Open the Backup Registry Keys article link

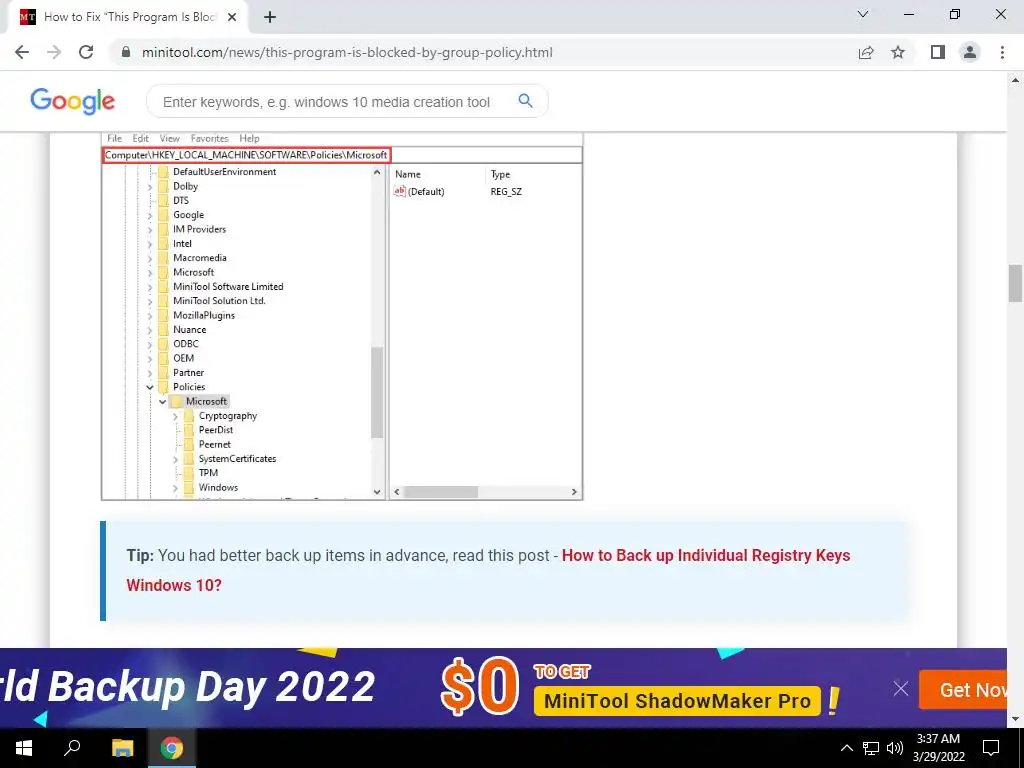(488, 570)
